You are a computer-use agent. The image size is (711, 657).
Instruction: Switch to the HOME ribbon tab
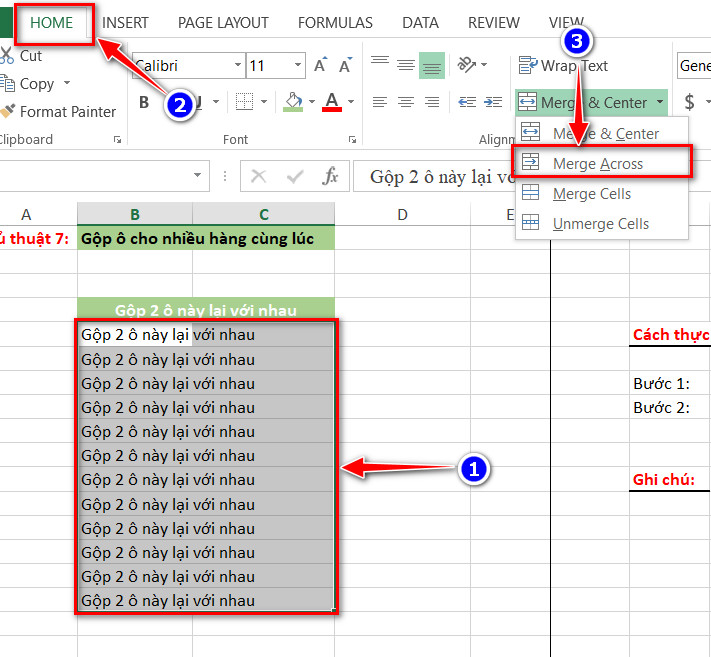coord(51,23)
